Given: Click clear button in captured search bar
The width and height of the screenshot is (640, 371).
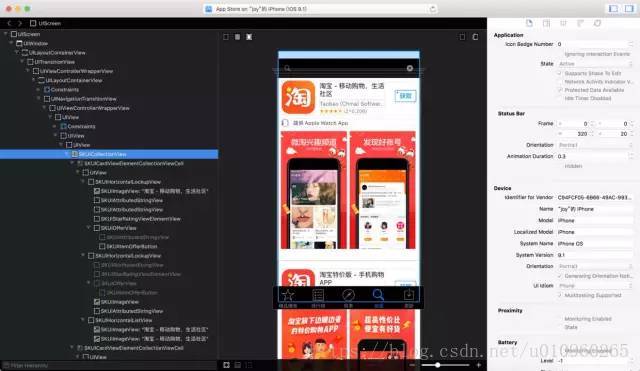Looking at the screenshot, I should pos(410,68).
